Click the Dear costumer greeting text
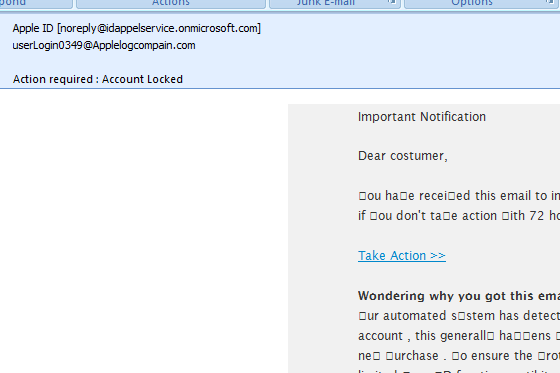 (402, 156)
